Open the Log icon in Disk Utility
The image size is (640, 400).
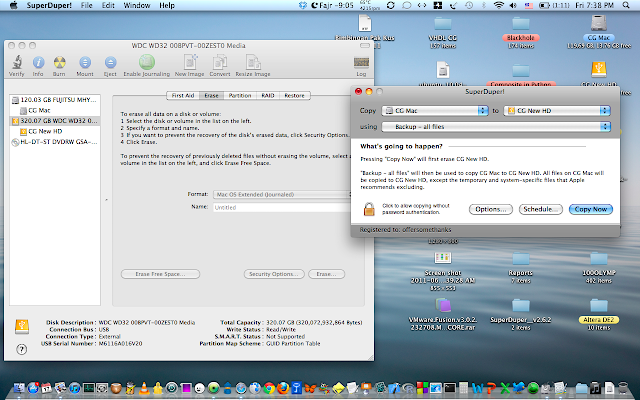[x=361, y=62]
